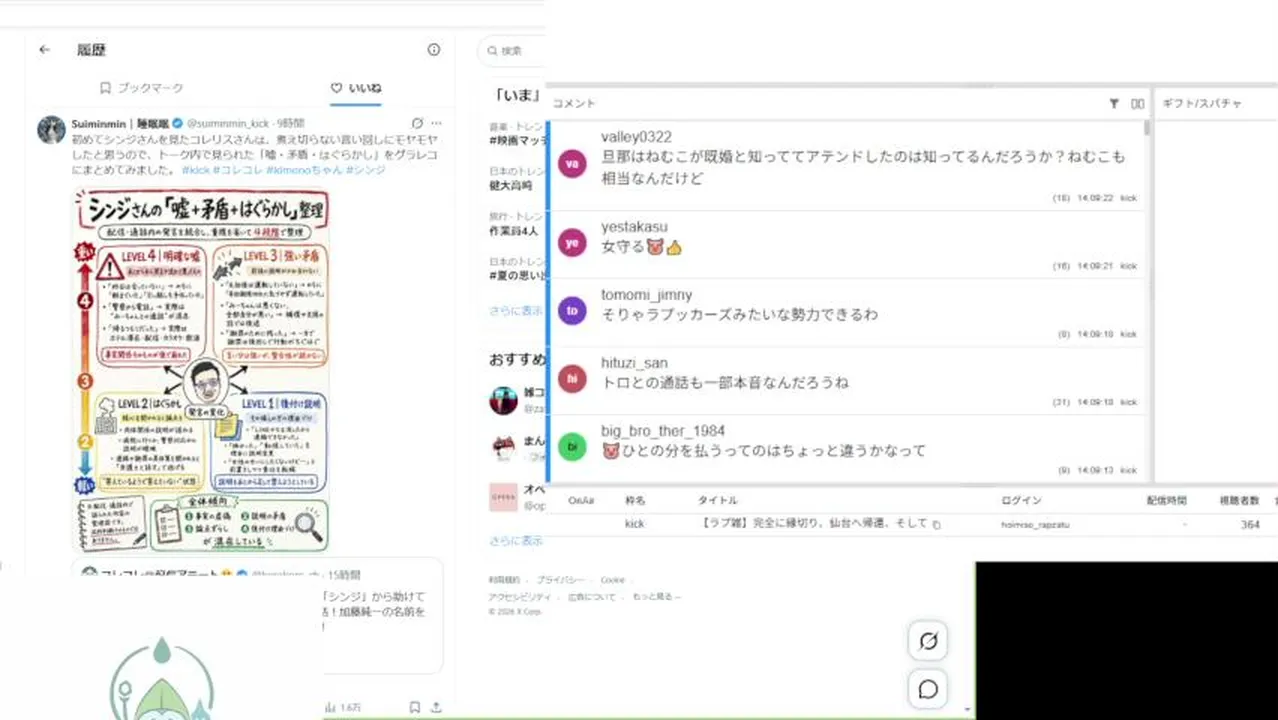
Task: Click the tomomi_jimny comment avatar
Action: pyautogui.click(x=572, y=311)
